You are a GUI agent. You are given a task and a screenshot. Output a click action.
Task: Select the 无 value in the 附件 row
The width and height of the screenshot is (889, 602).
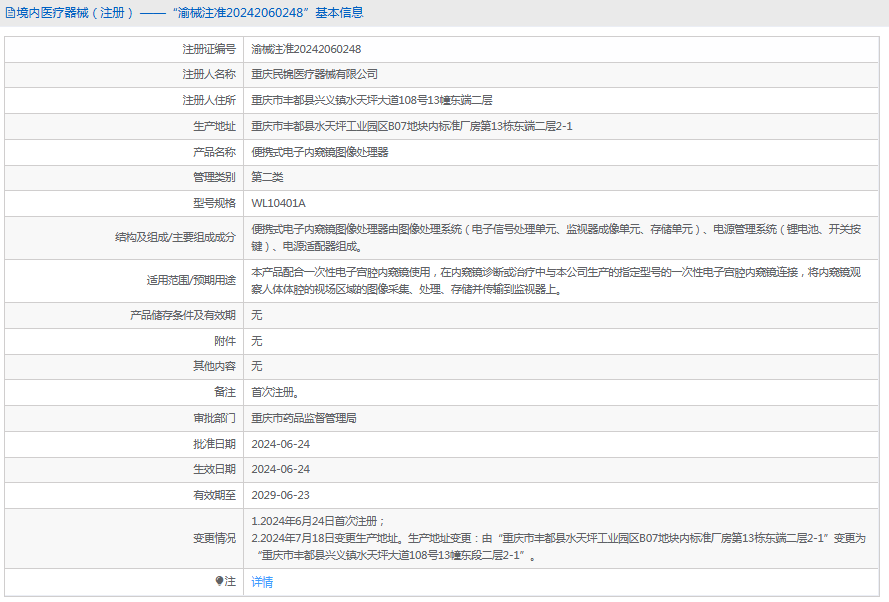257,341
